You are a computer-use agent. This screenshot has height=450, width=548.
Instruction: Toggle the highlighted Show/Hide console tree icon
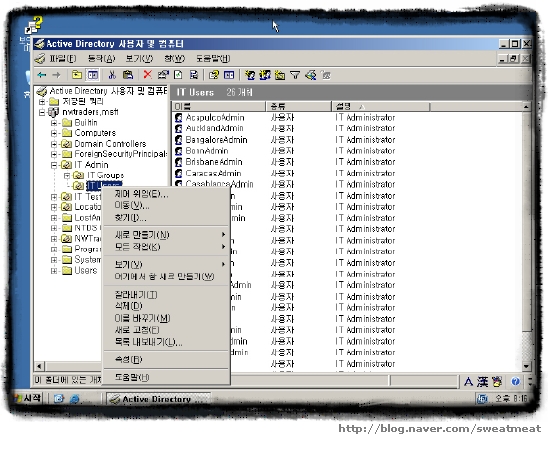(93, 75)
